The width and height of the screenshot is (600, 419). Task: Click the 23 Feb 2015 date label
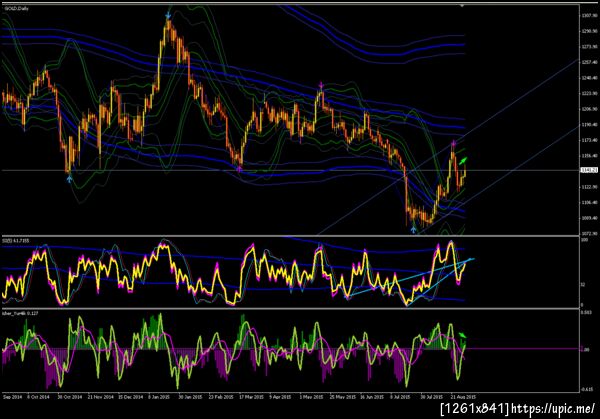pos(221,397)
